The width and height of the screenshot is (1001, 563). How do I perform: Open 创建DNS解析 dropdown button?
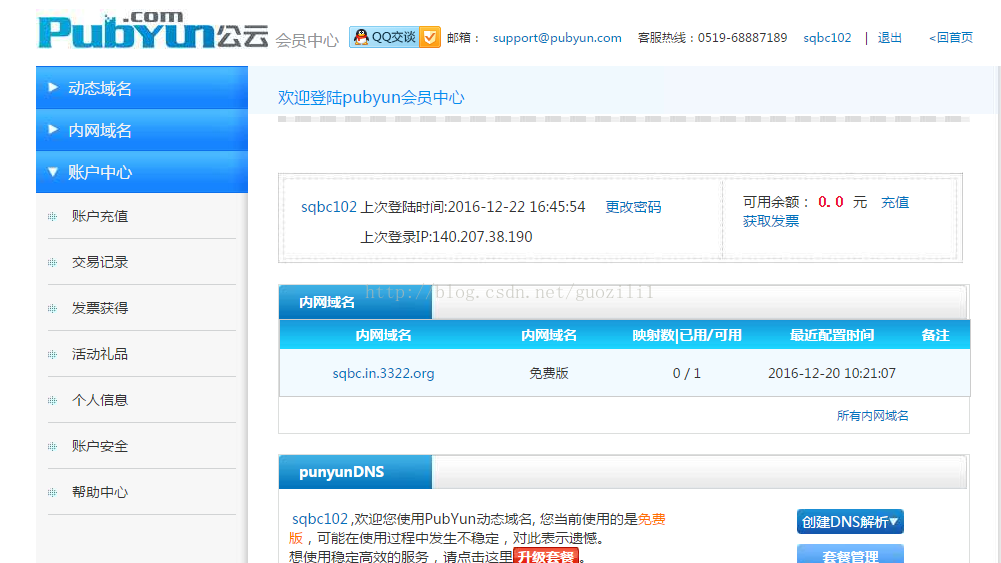850,522
